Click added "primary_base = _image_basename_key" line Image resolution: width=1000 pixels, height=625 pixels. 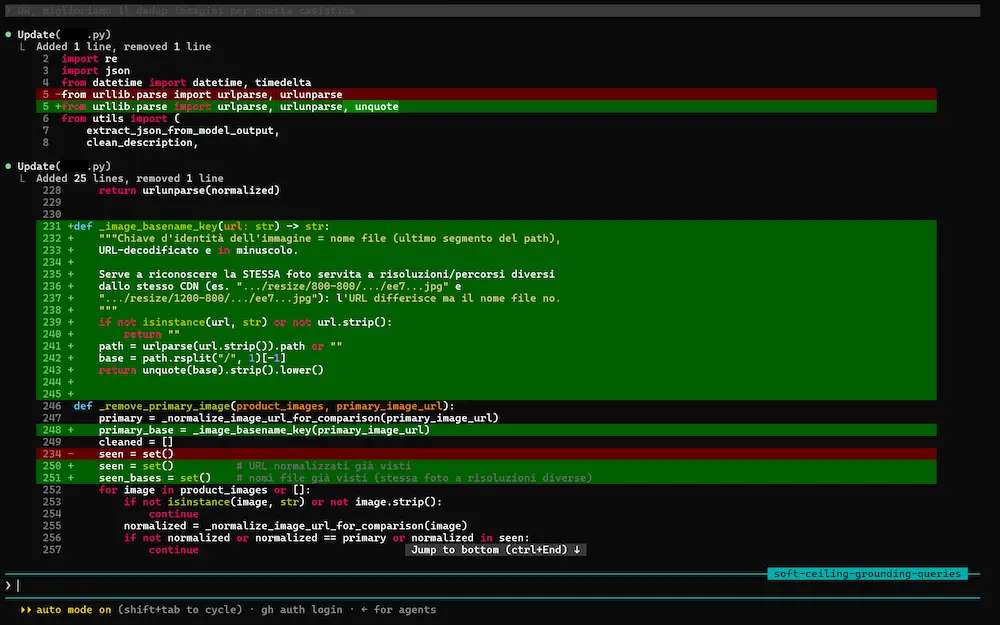point(487,430)
